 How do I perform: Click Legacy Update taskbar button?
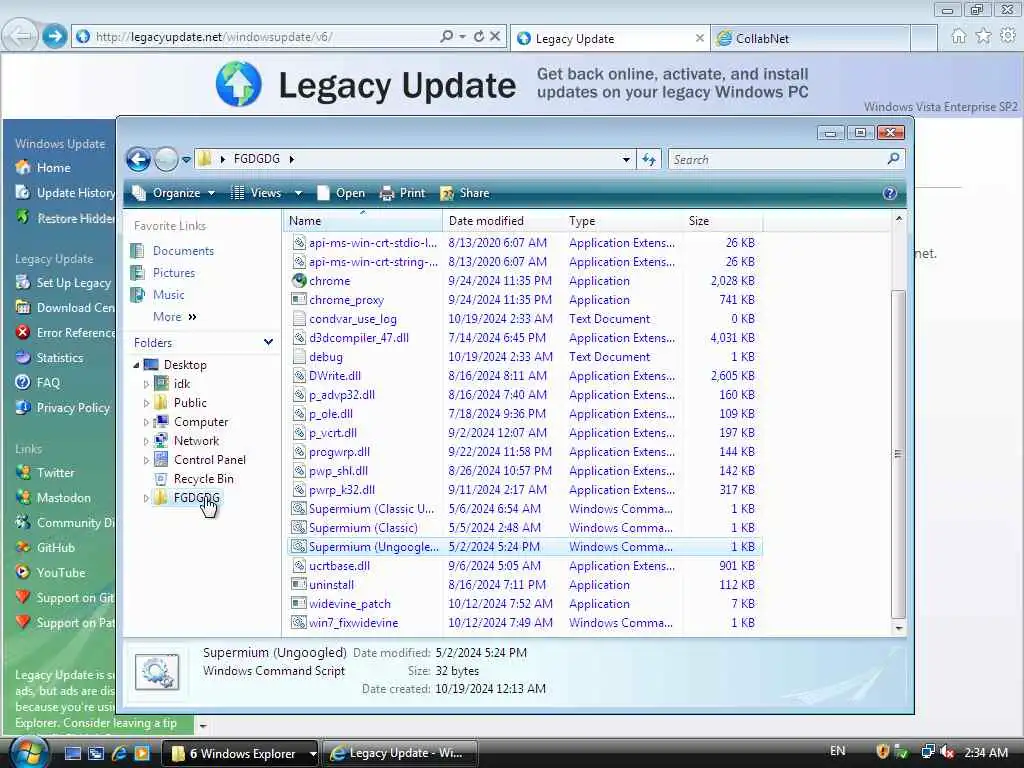pos(400,753)
